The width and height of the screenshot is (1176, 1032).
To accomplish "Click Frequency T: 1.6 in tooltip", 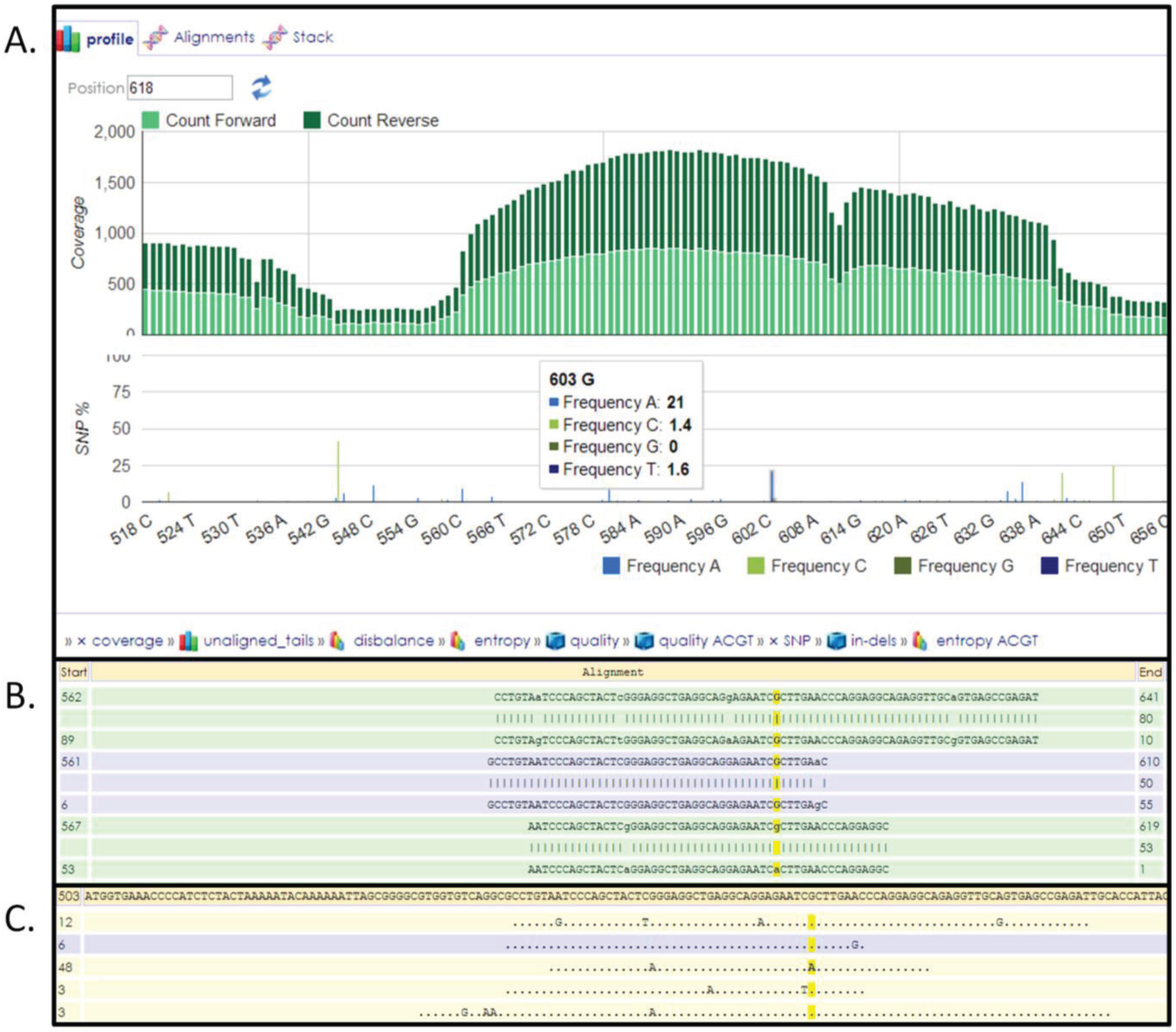I will [x=619, y=470].
